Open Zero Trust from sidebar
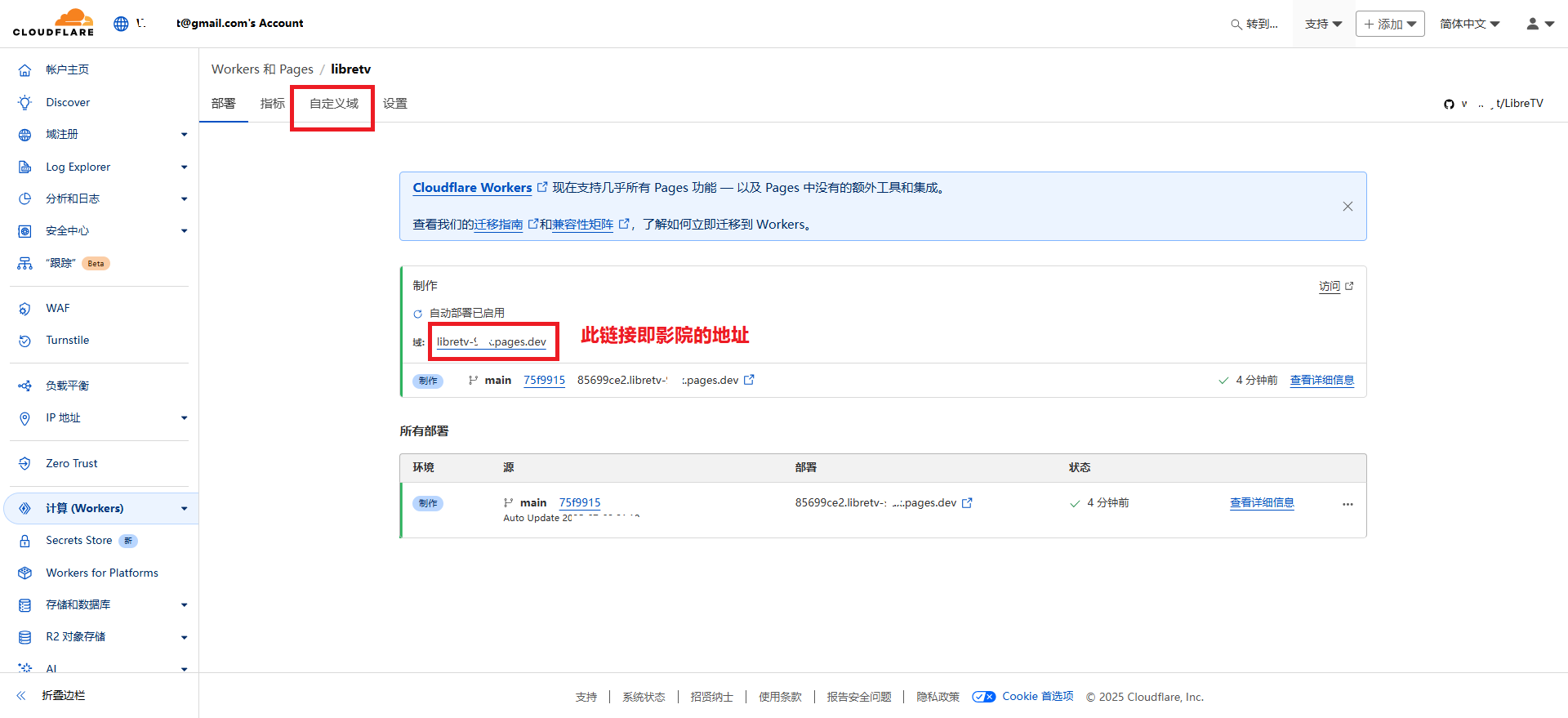Image resolution: width=1568 pixels, height=718 pixels. coord(71,463)
